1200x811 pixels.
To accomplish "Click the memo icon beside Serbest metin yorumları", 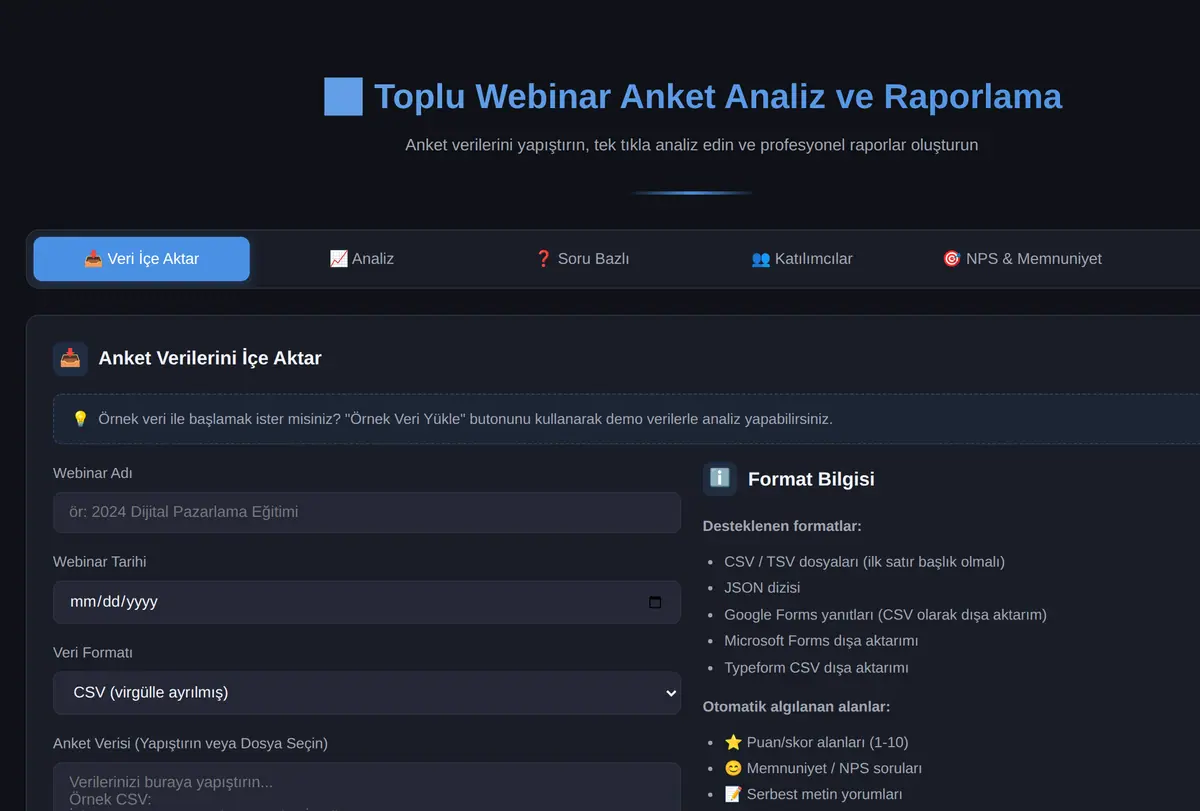I will pos(733,794).
